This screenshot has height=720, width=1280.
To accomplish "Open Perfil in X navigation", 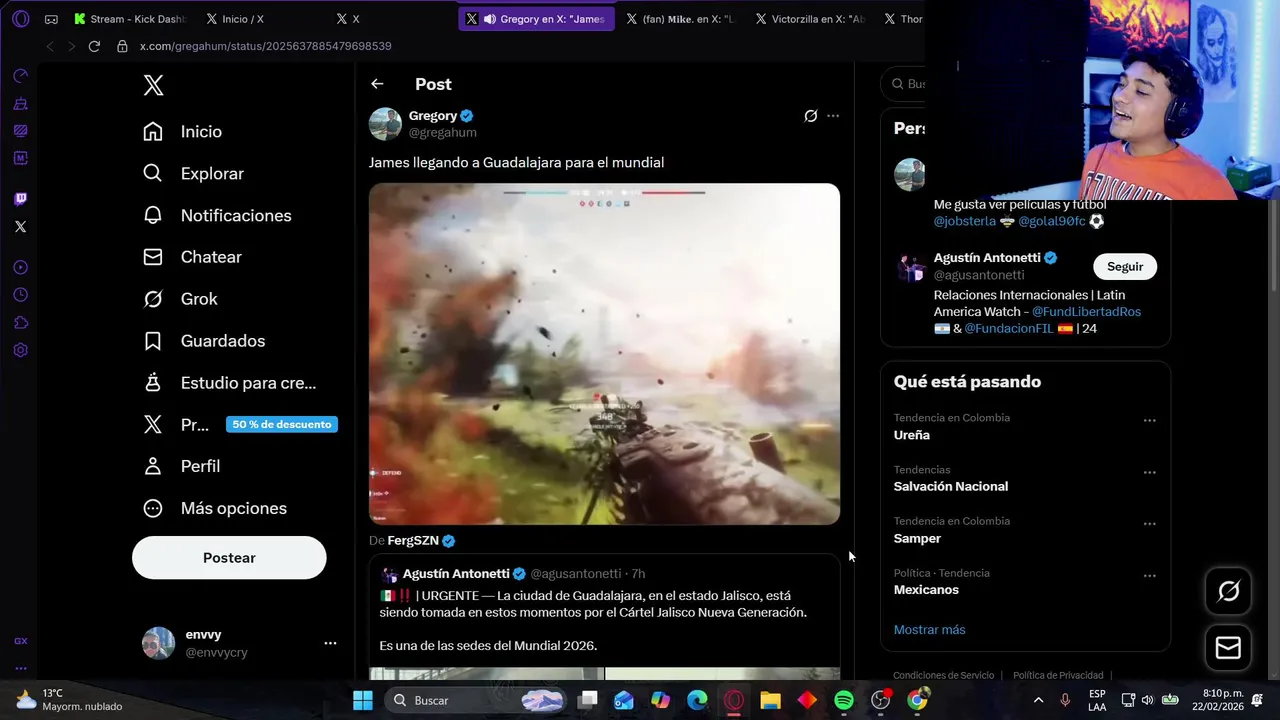I will 182,466.
